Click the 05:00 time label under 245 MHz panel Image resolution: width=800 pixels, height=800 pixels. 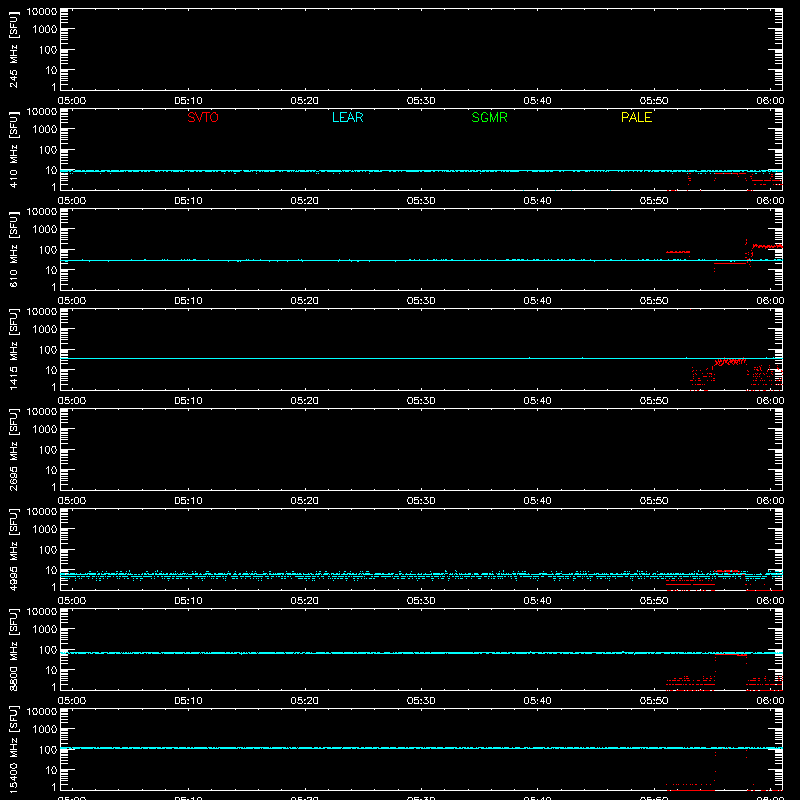(72, 101)
